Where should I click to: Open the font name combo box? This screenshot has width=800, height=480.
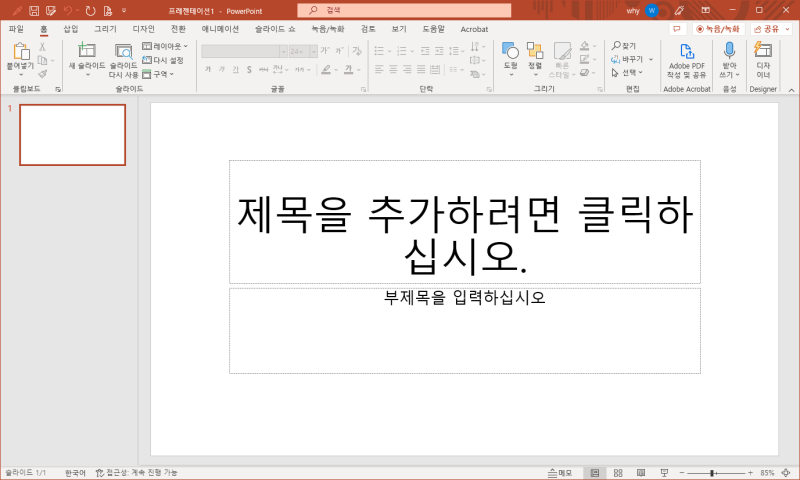pos(244,51)
